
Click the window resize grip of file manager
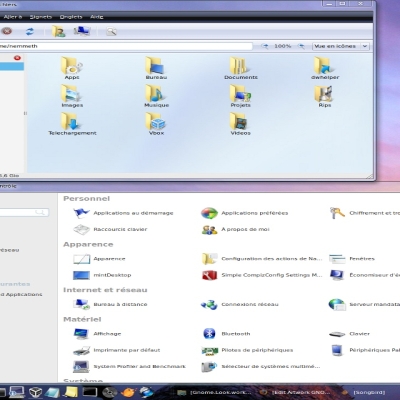369,176
